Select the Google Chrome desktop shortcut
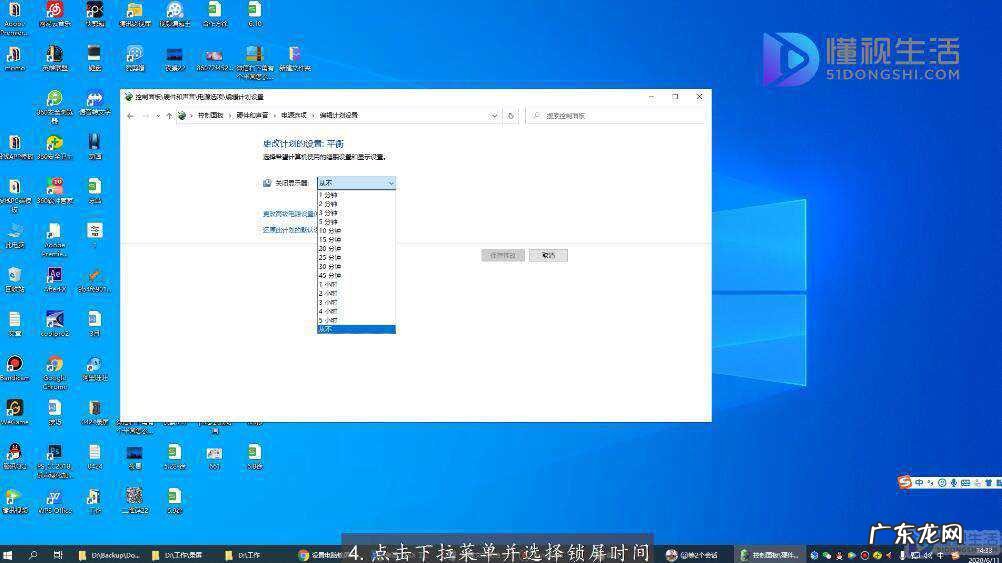The height and width of the screenshot is (563, 1002). click(x=55, y=365)
